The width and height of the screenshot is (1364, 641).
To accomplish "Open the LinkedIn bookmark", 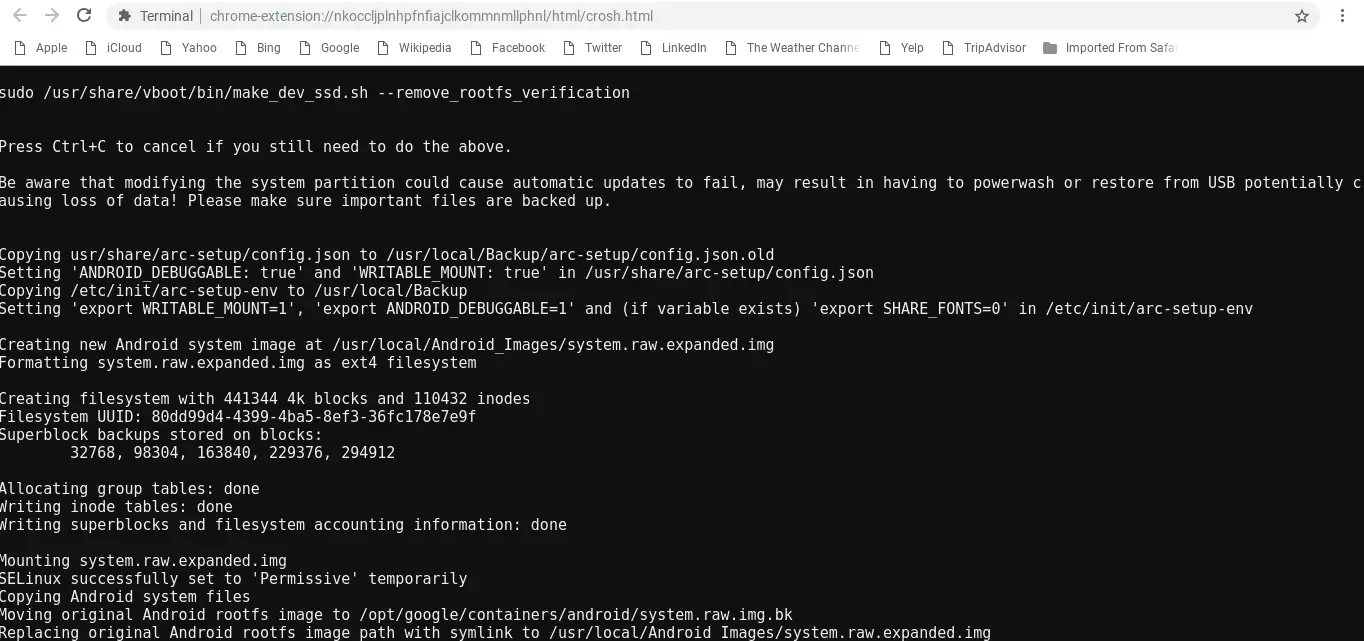I will (672, 47).
